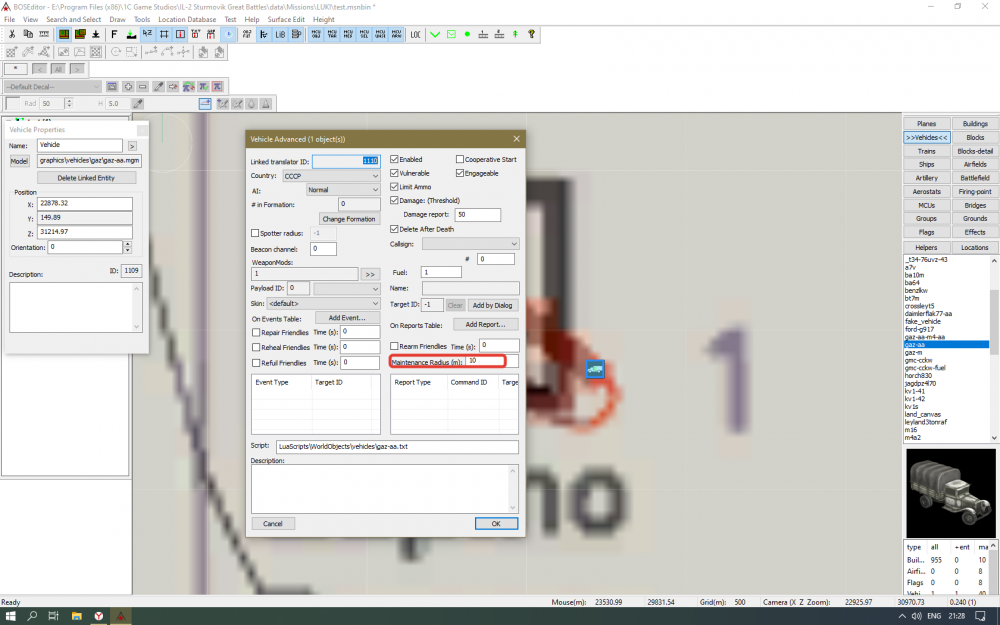Open the AI level dropdown
Screen dimensions: 1000x625
[x=343, y=190]
